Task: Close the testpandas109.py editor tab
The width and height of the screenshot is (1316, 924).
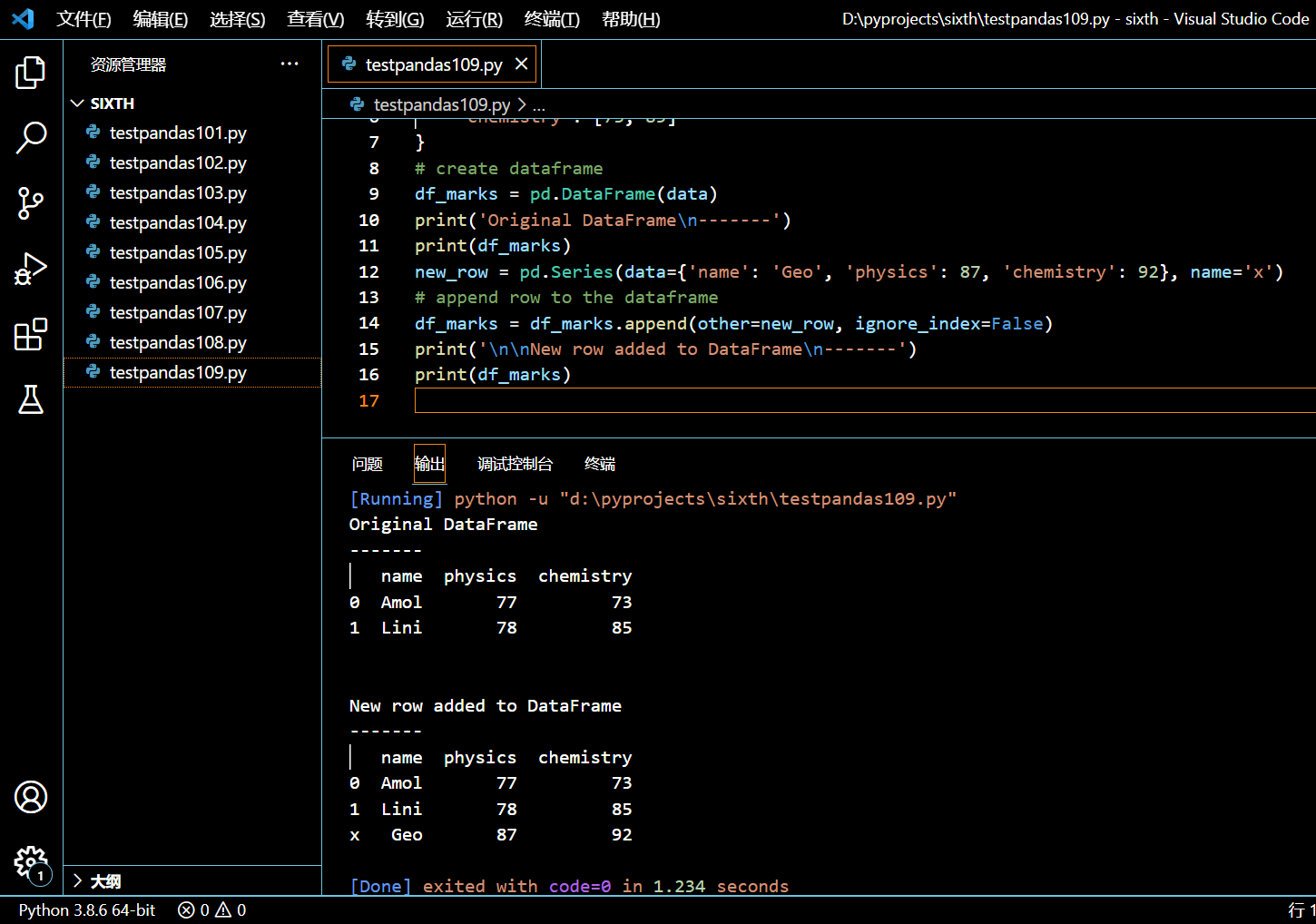Action: 521,64
